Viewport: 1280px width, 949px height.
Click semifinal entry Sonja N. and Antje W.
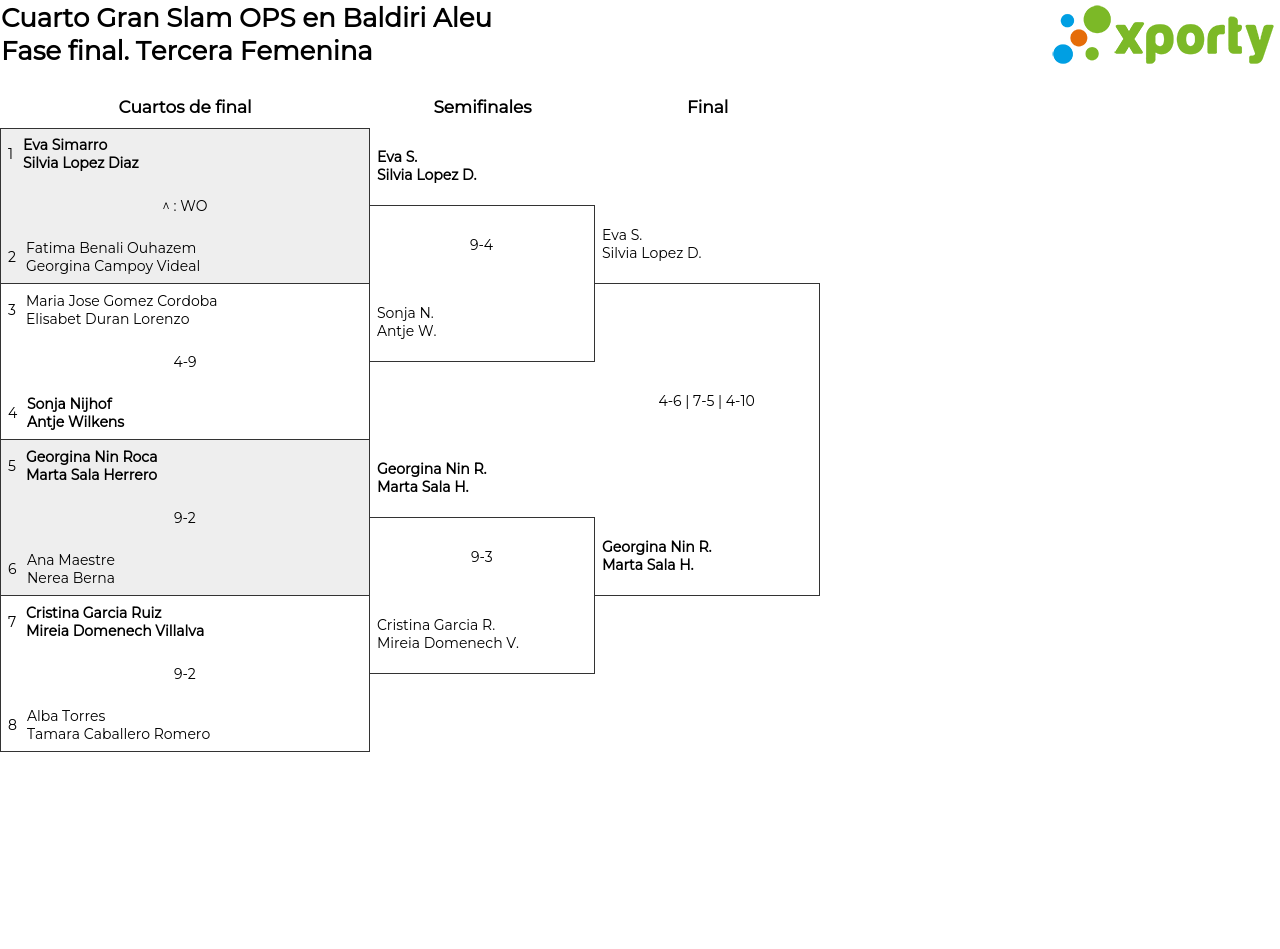[407, 322]
